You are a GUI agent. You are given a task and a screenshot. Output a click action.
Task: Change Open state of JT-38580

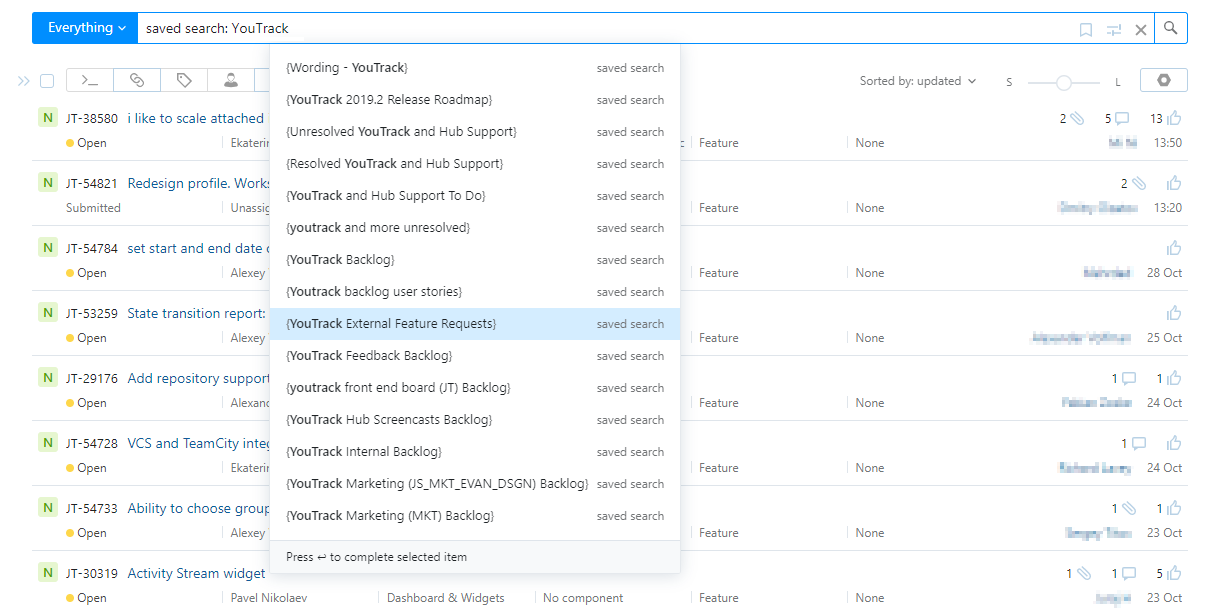coord(86,143)
